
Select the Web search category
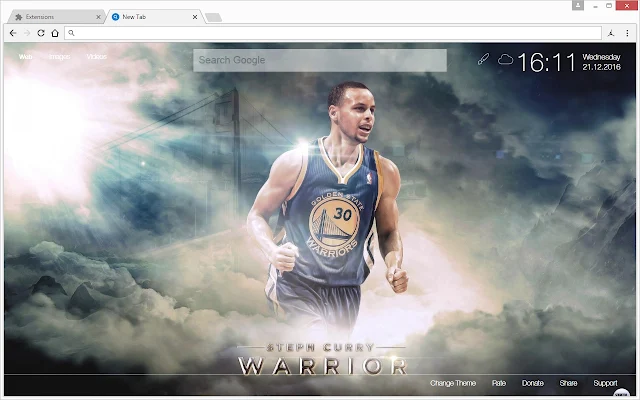(x=25, y=57)
